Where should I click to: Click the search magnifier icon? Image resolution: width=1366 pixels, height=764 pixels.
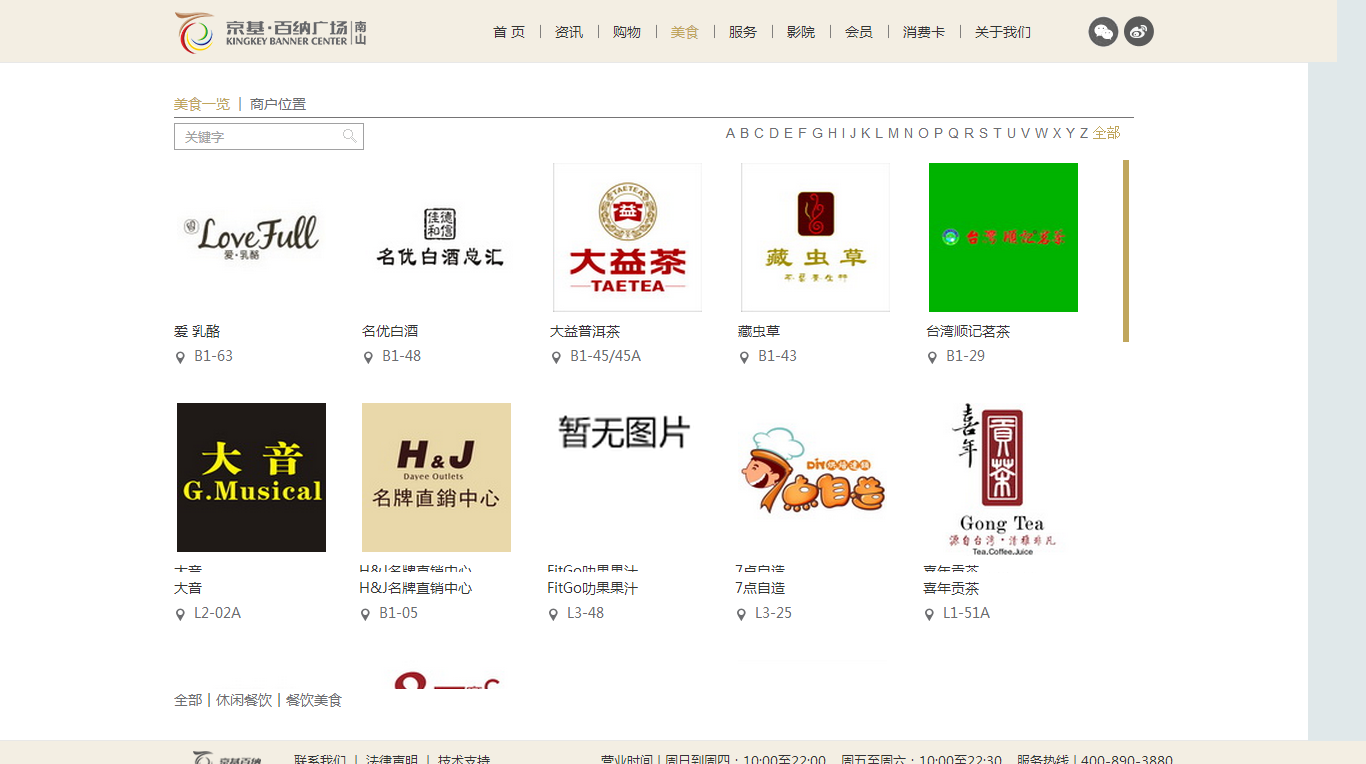click(350, 136)
